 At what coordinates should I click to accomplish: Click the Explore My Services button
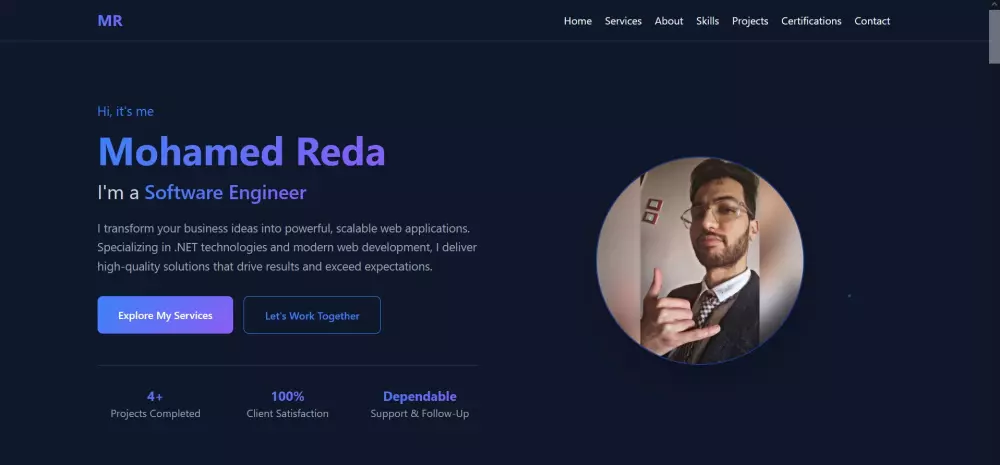point(165,315)
